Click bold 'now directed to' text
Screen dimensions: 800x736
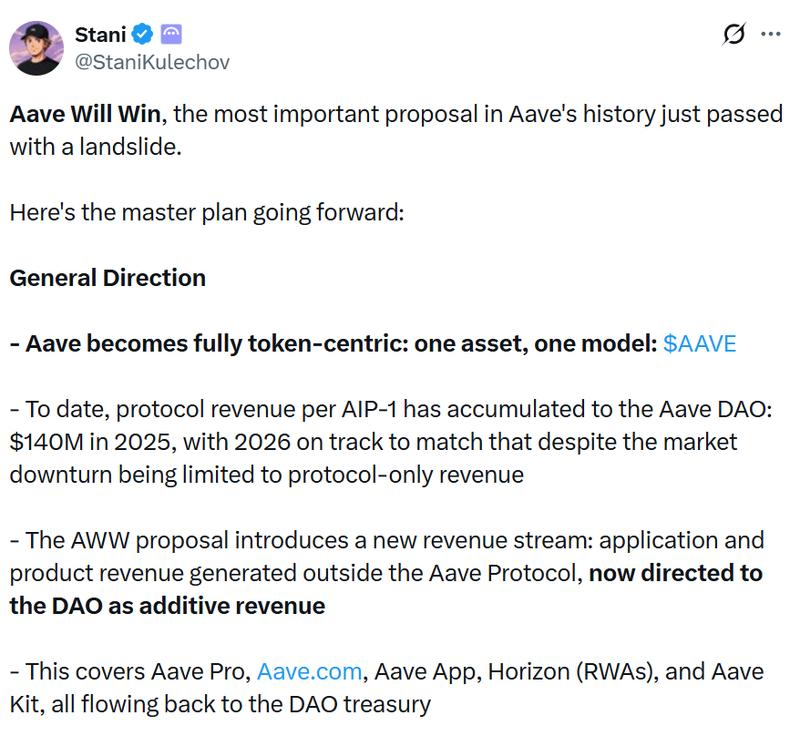point(675,573)
